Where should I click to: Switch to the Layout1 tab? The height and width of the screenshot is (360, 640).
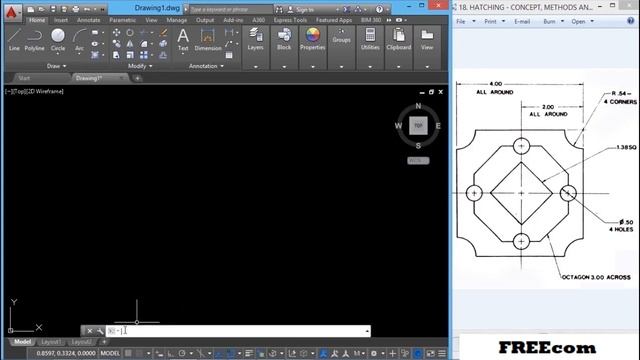[x=51, y=342]
